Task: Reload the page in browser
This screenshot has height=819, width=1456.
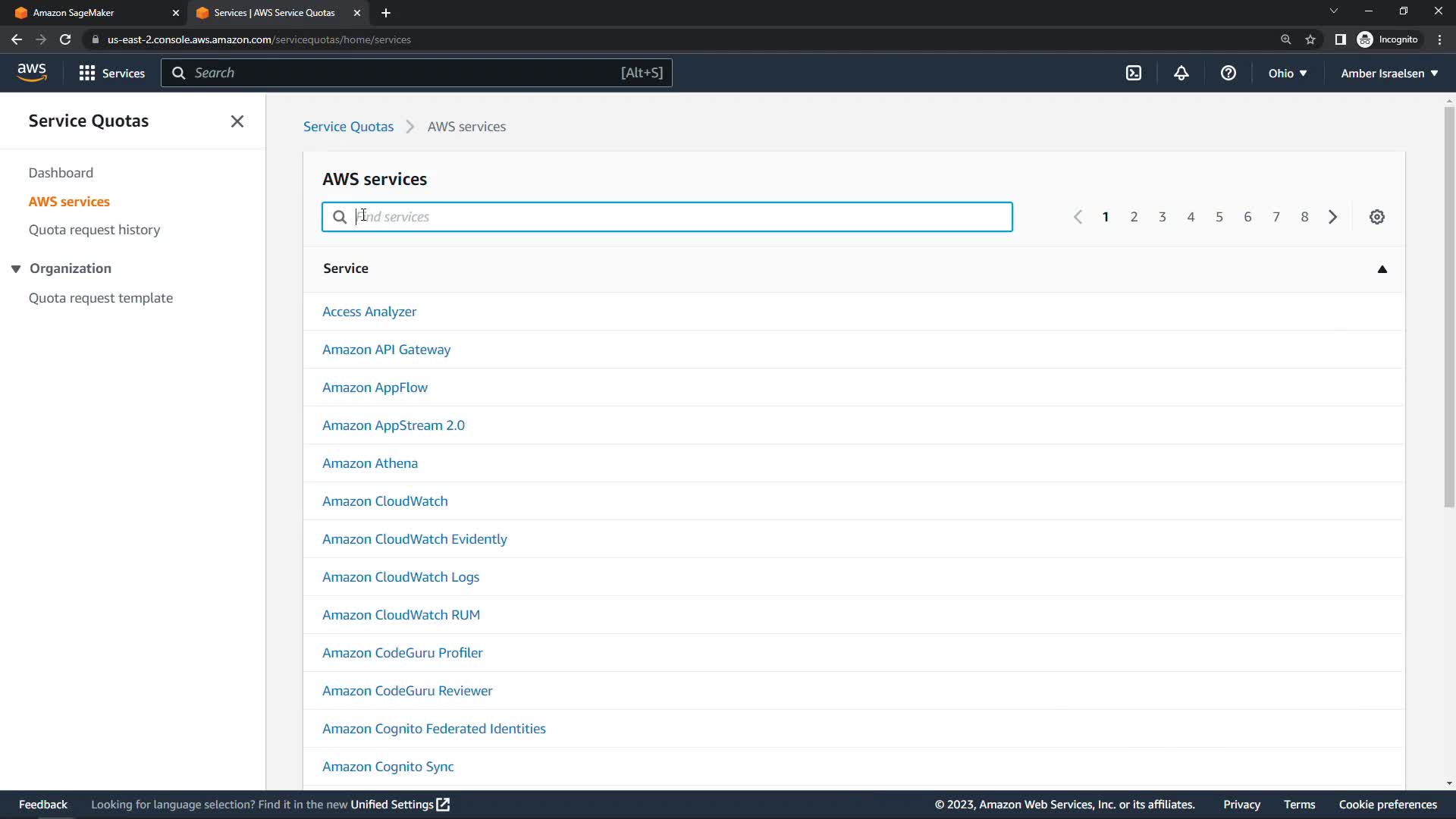Action: (x=65, y=39)
